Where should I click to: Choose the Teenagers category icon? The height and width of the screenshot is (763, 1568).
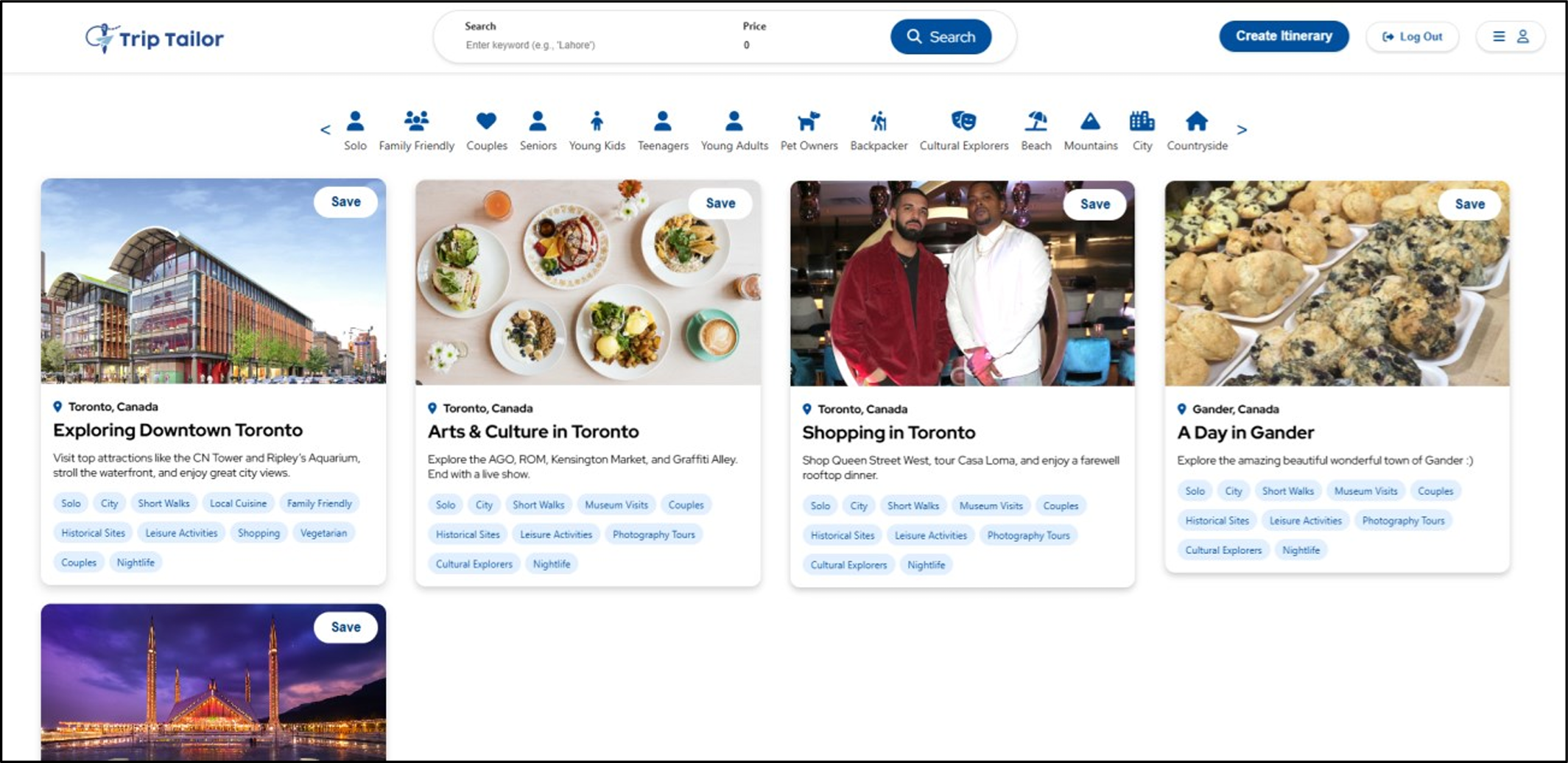point(663,121)
